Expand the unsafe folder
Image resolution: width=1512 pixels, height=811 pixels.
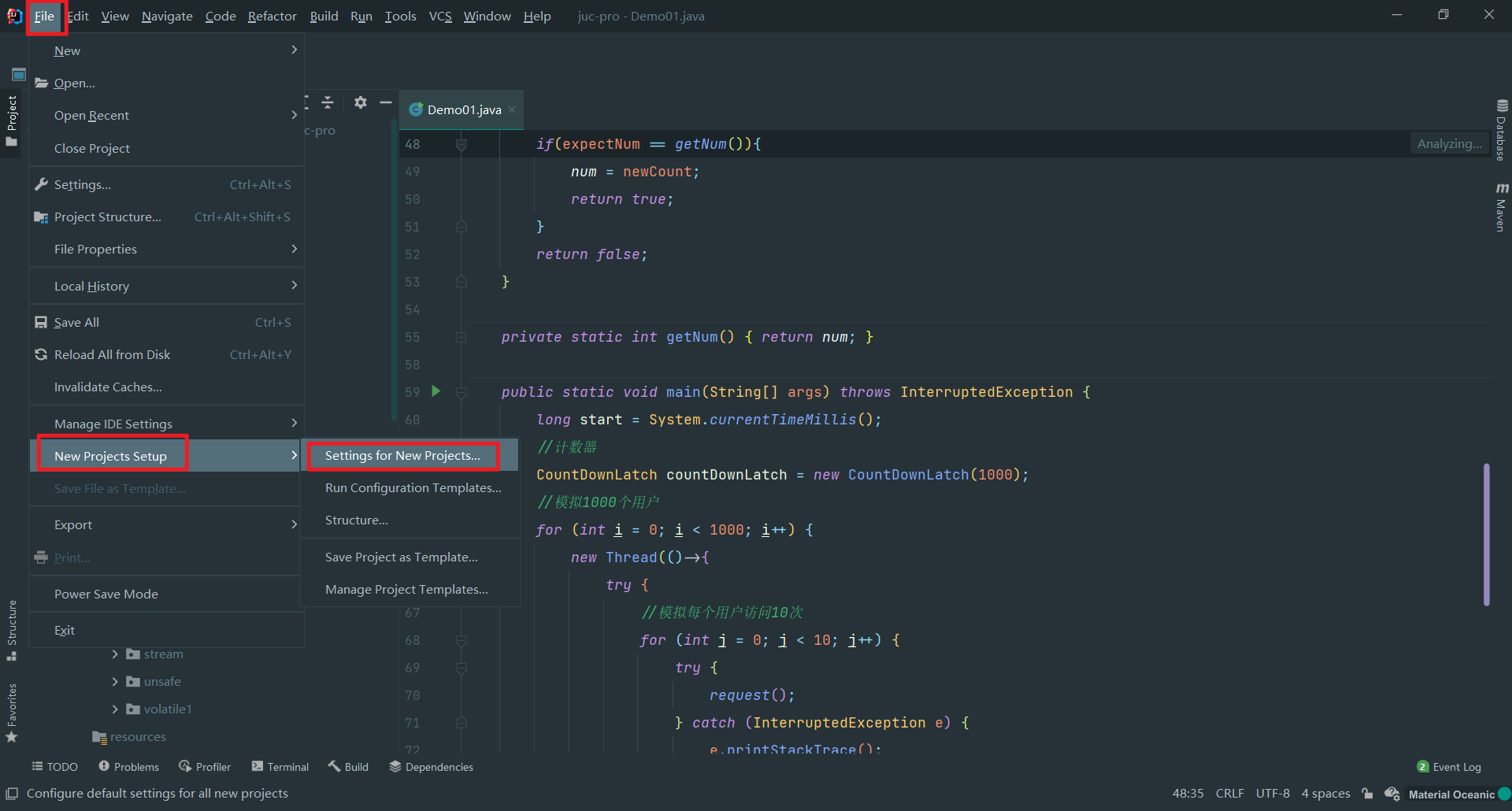[x=115, y=681]
